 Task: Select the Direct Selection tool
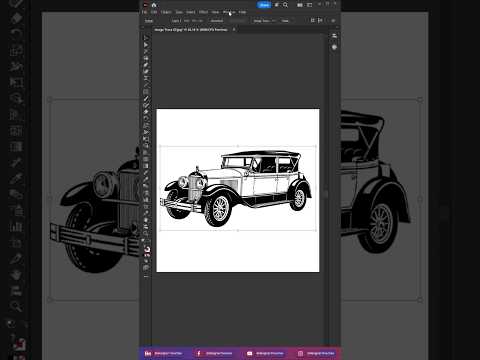coord(146,45)
